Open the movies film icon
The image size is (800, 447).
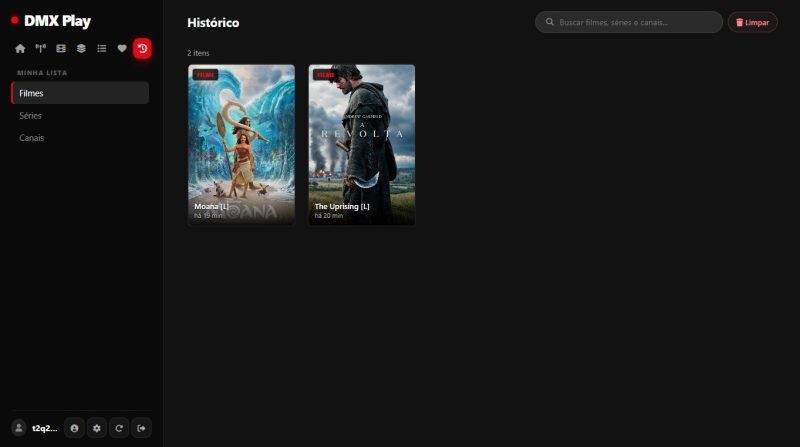61,48
